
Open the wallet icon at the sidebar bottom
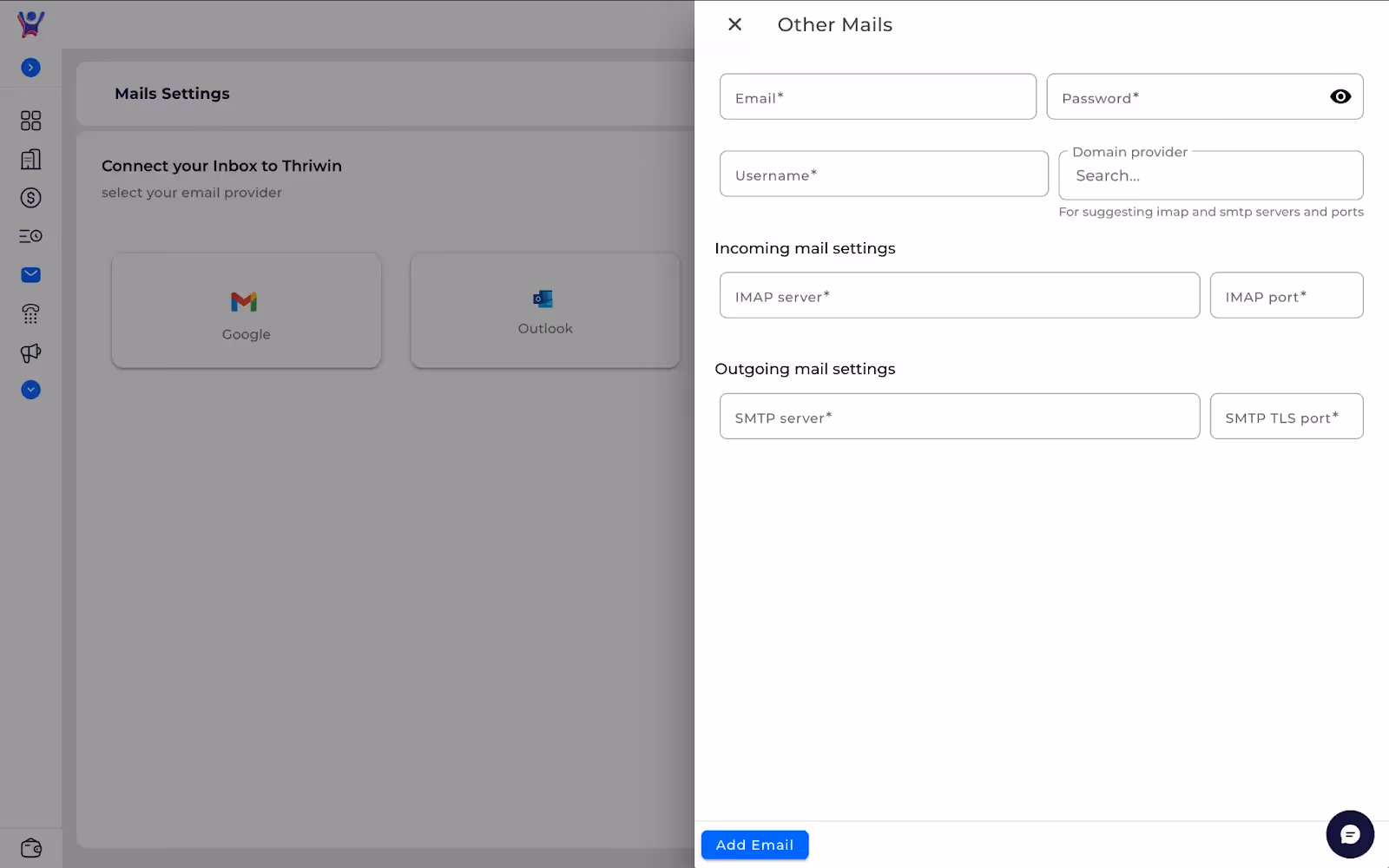click(30, 847)
